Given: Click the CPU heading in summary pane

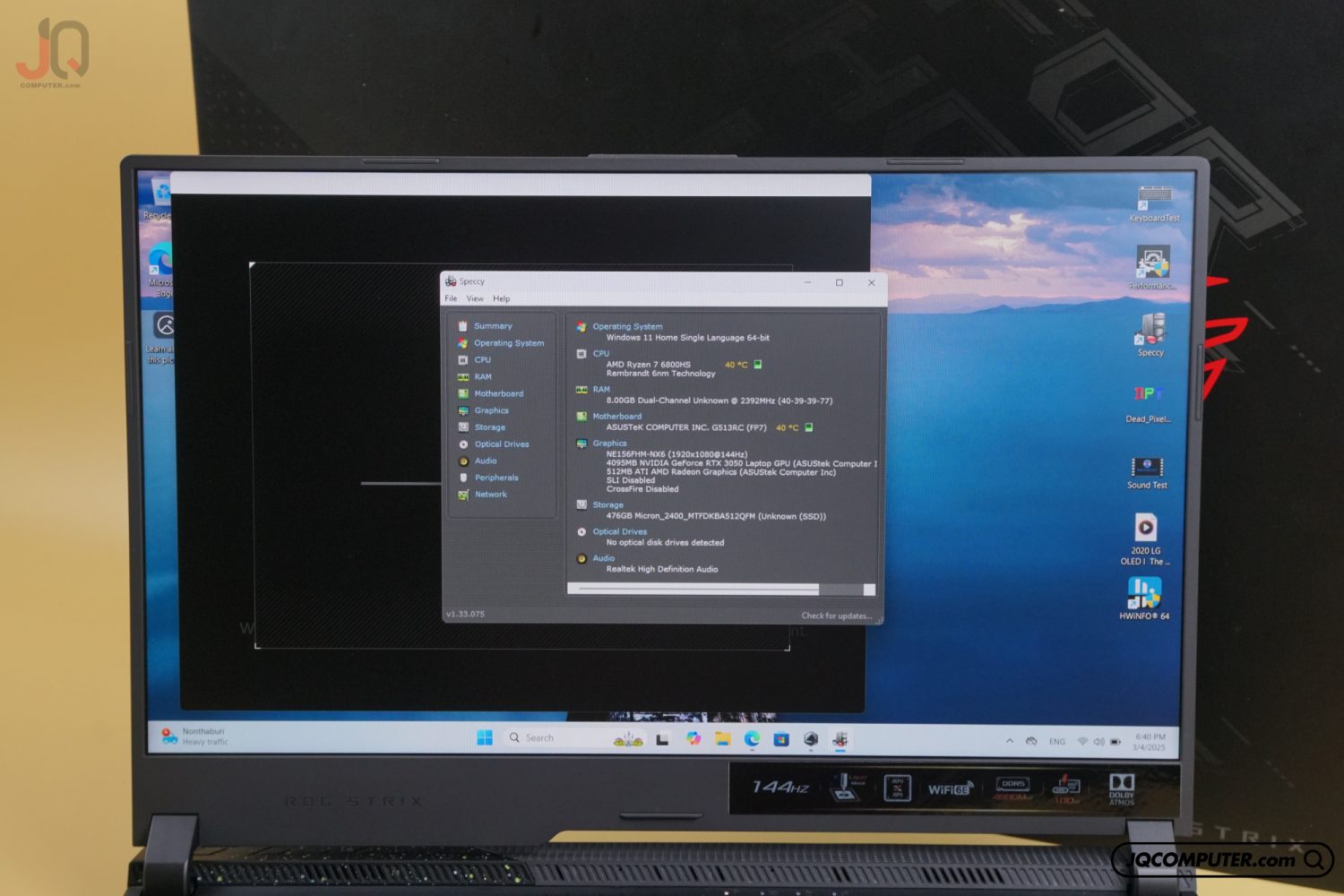Looking at the screenshot, I should [x=600, y=353].
